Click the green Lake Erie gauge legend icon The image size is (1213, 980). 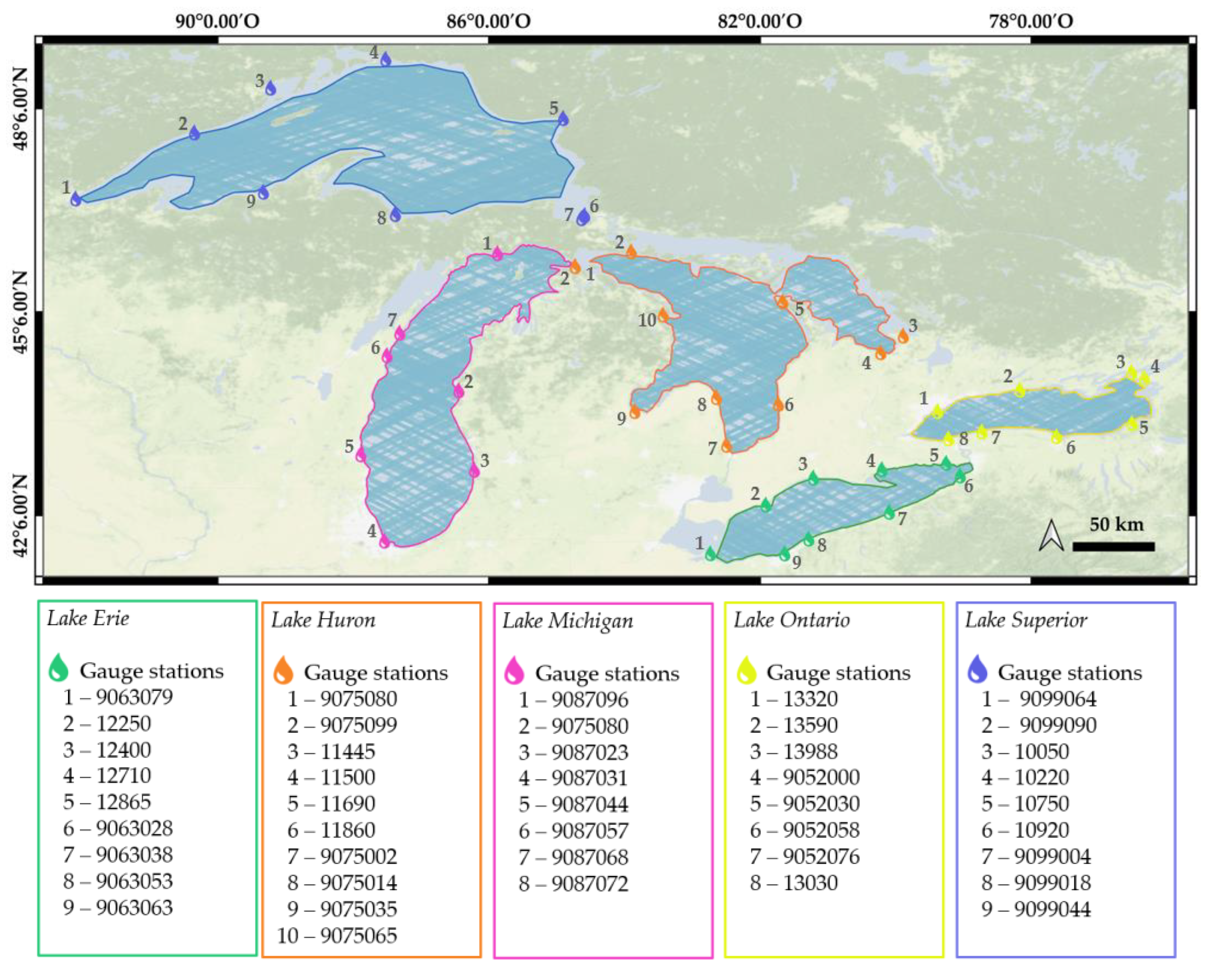[x=59, y=667]
